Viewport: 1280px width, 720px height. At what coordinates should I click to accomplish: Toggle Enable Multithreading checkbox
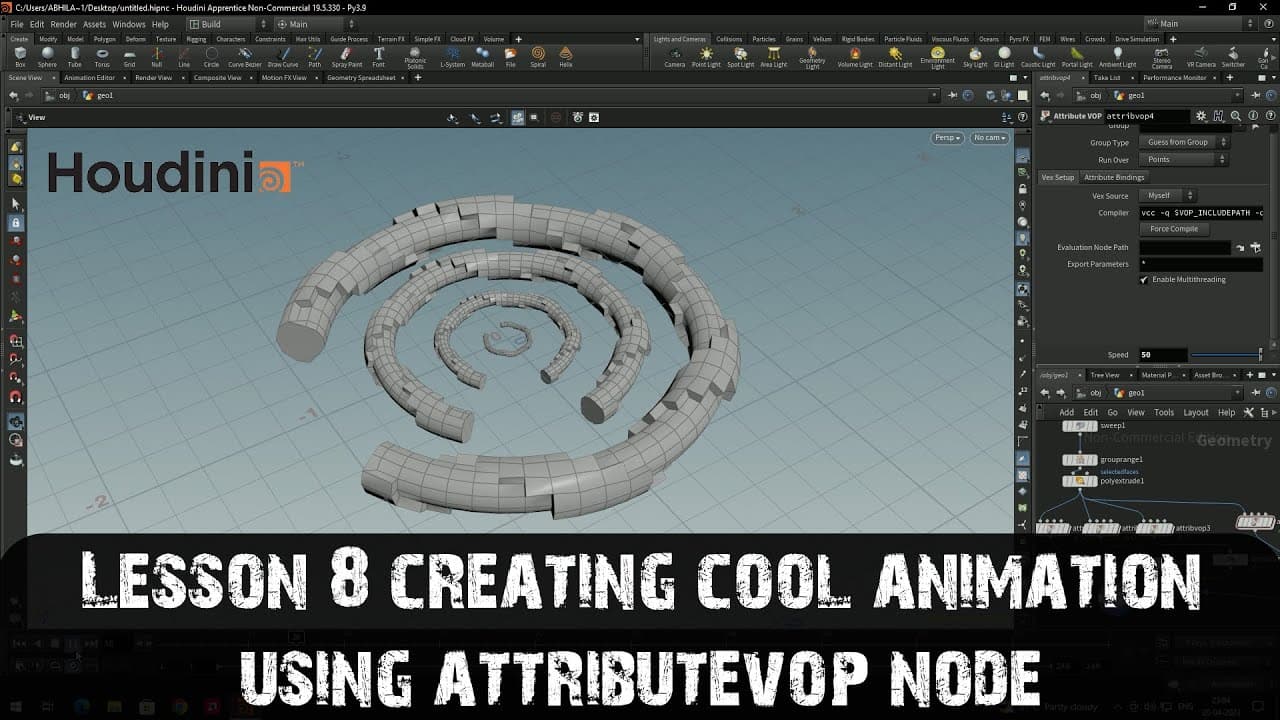1144,280
